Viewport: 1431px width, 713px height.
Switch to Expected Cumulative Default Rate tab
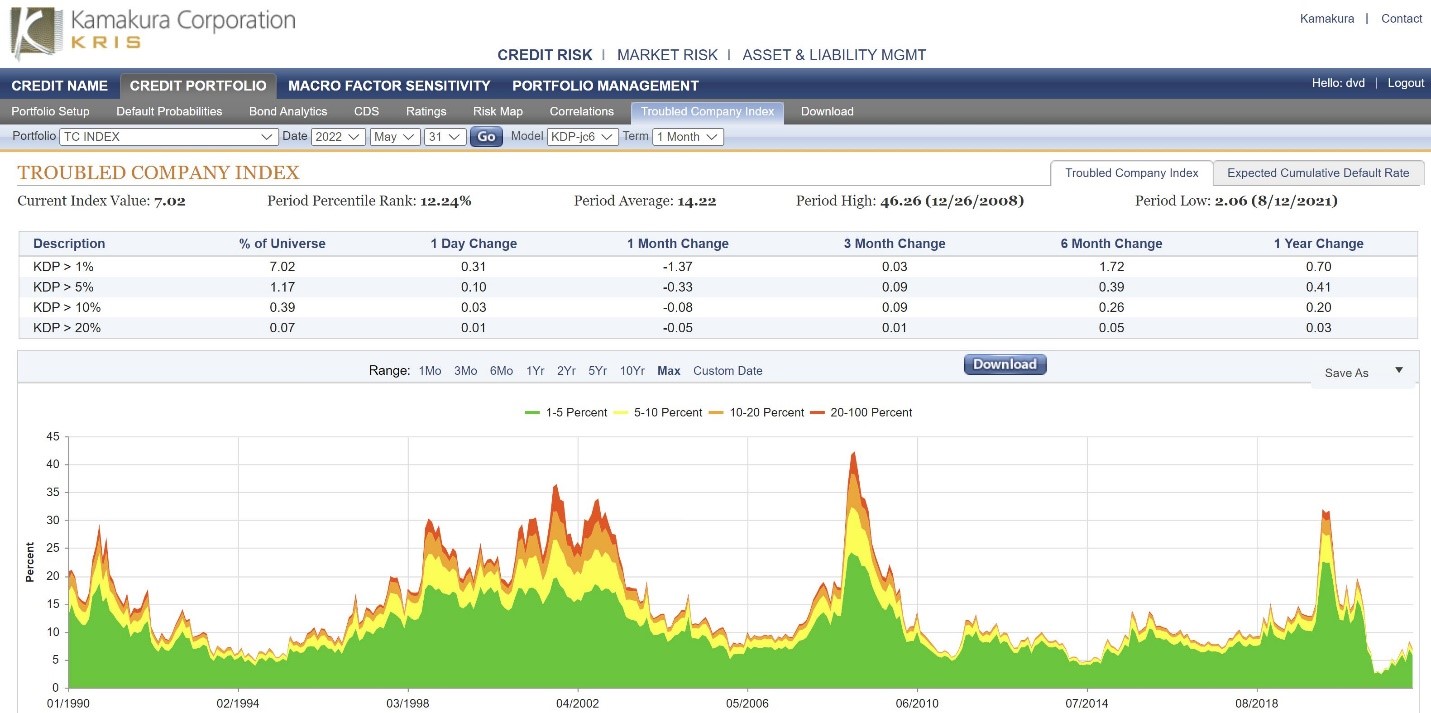[1318, 173]
